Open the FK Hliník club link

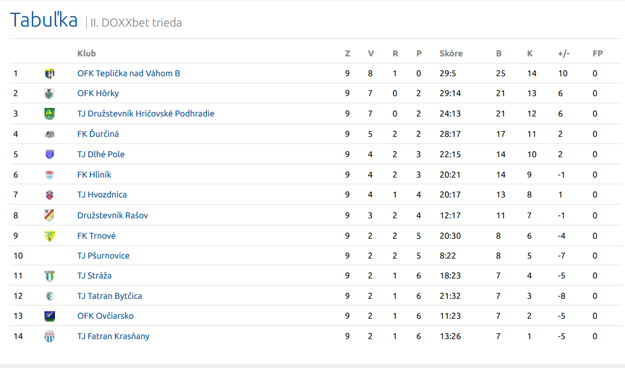[94, 175]
